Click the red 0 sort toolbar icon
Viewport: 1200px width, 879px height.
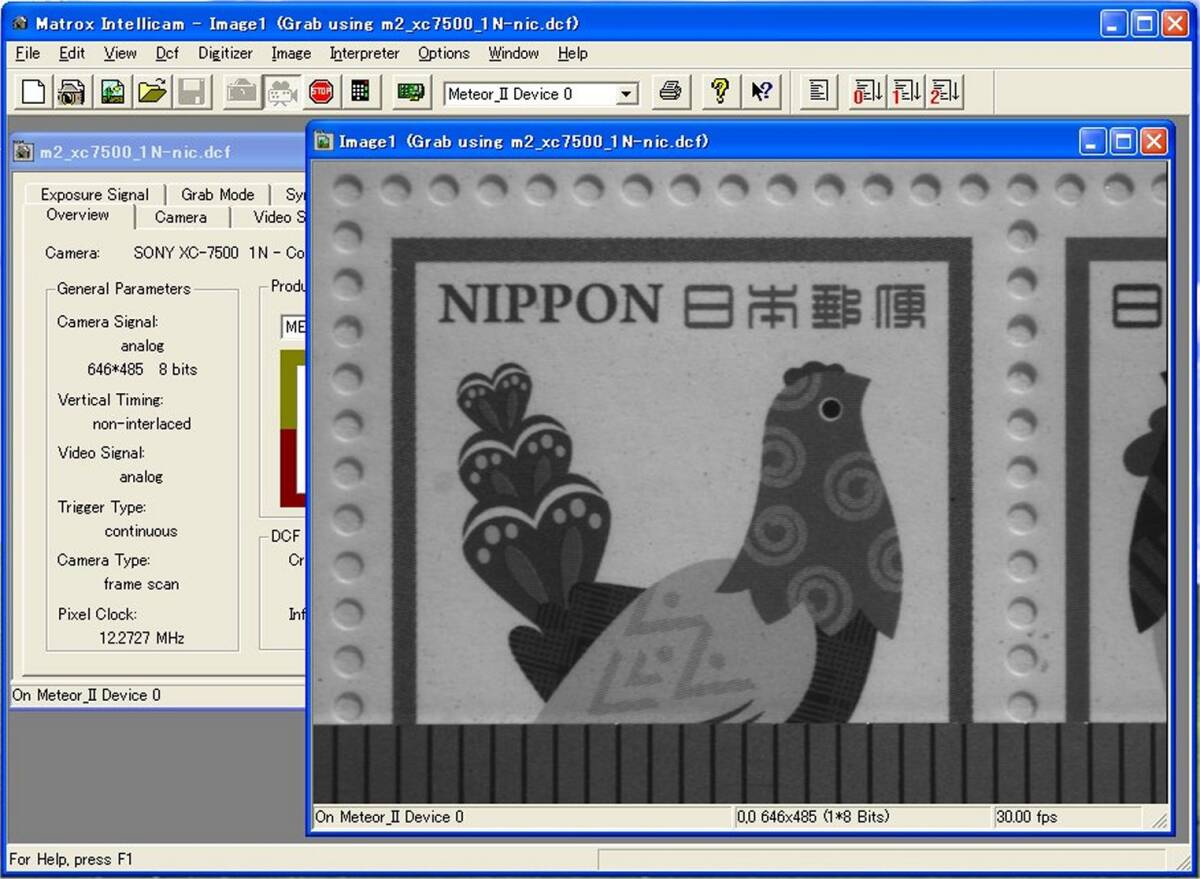click(x=866, y=93)
